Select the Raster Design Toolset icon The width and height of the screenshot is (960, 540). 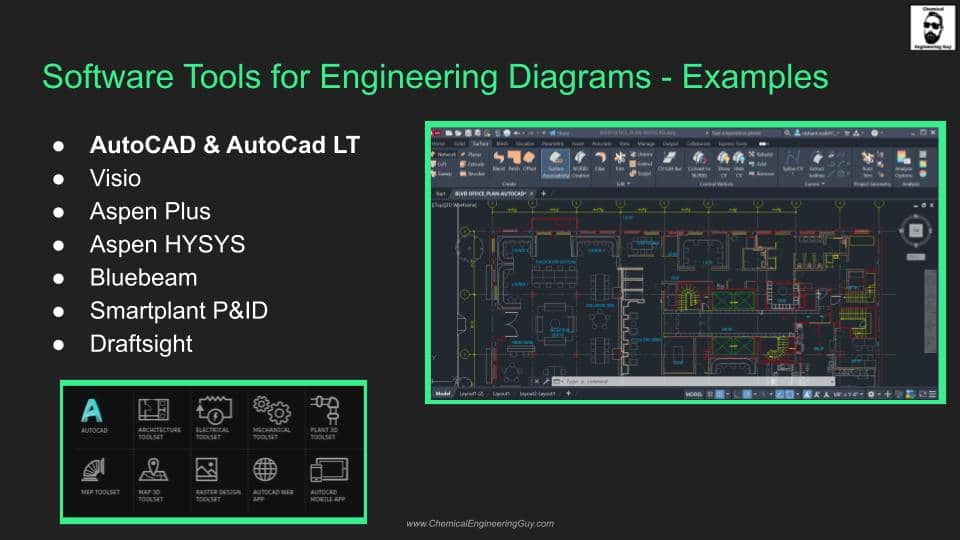[x=206, y=470]
